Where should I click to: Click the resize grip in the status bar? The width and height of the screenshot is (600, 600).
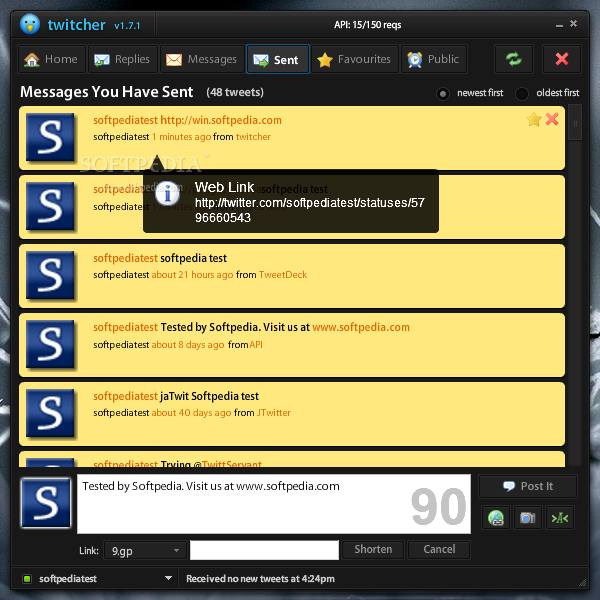(582, 583)
